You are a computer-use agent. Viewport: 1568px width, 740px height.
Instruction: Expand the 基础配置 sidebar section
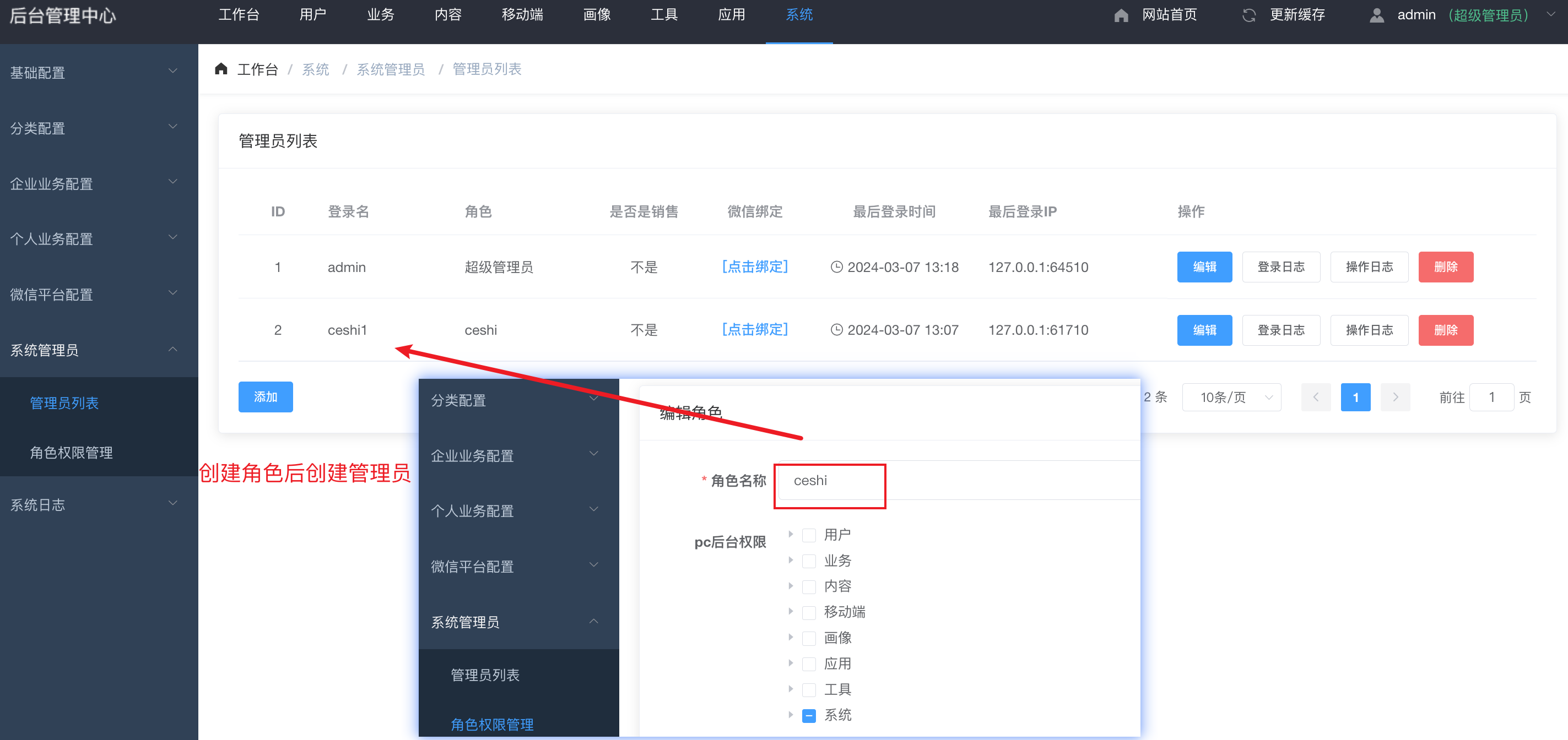[172, 71]
